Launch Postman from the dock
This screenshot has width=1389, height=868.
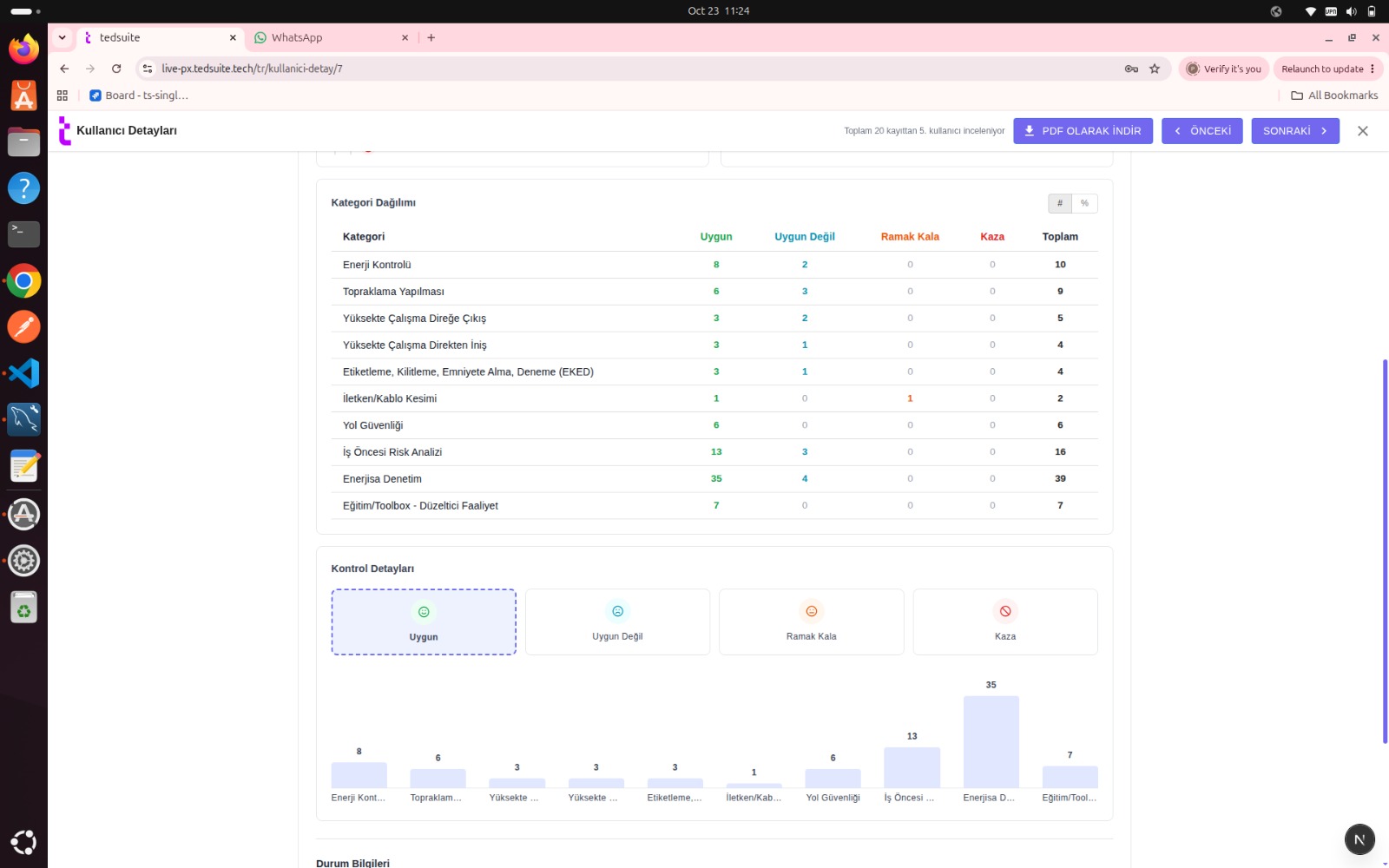(x=23, y=326)
